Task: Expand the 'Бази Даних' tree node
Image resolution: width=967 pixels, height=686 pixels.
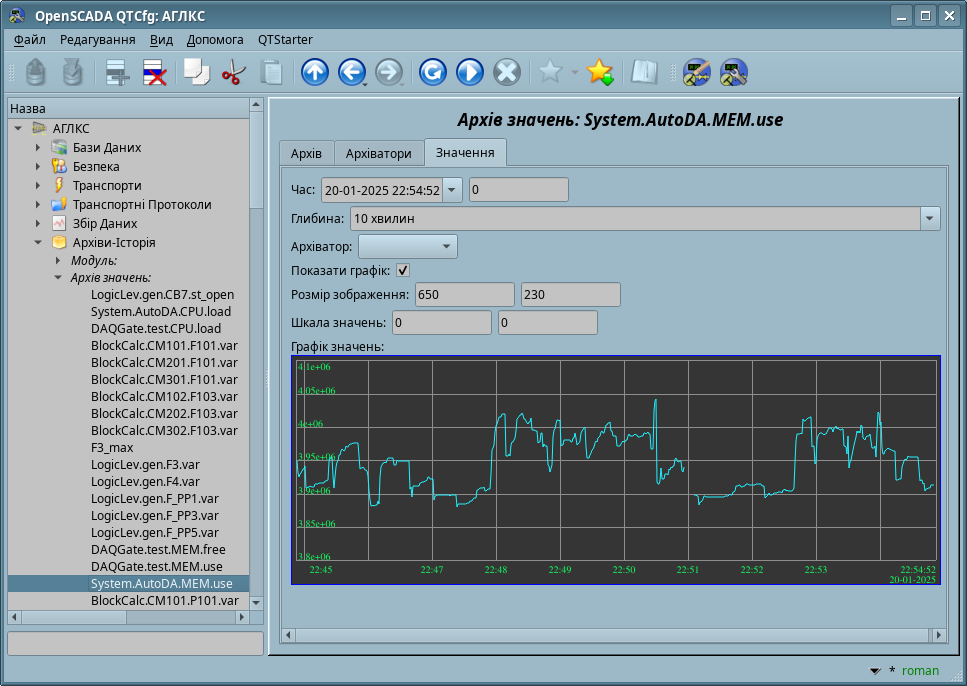Action: [38, 148]
